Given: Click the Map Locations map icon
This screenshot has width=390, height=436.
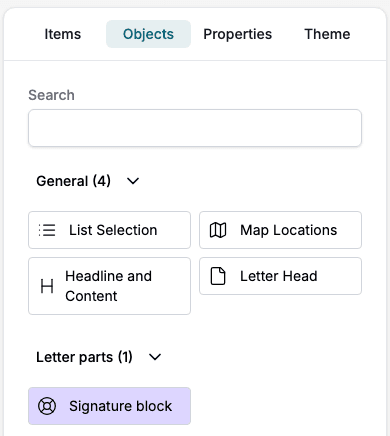Looking at the screenshot, I should point(218,230).
